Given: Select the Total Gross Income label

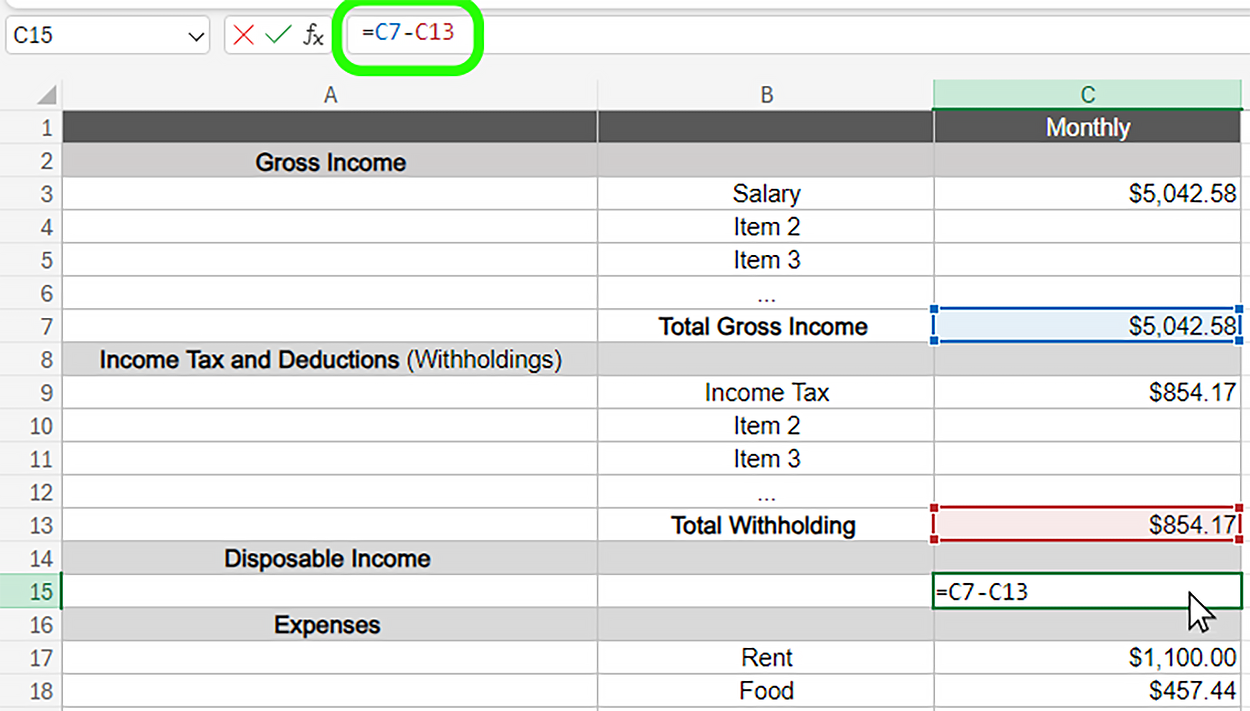Looking at the screenshot, I should (x=766, y=326).
